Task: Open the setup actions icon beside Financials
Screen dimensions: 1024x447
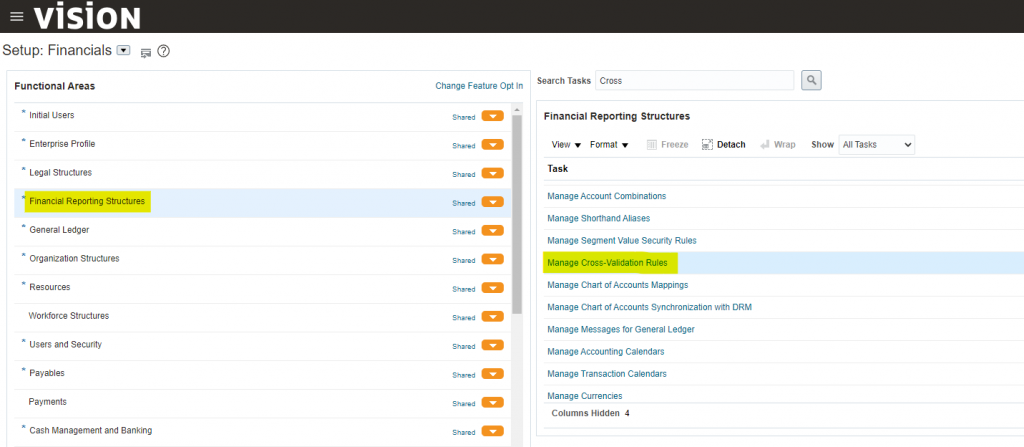Action: tap(145, 52)
